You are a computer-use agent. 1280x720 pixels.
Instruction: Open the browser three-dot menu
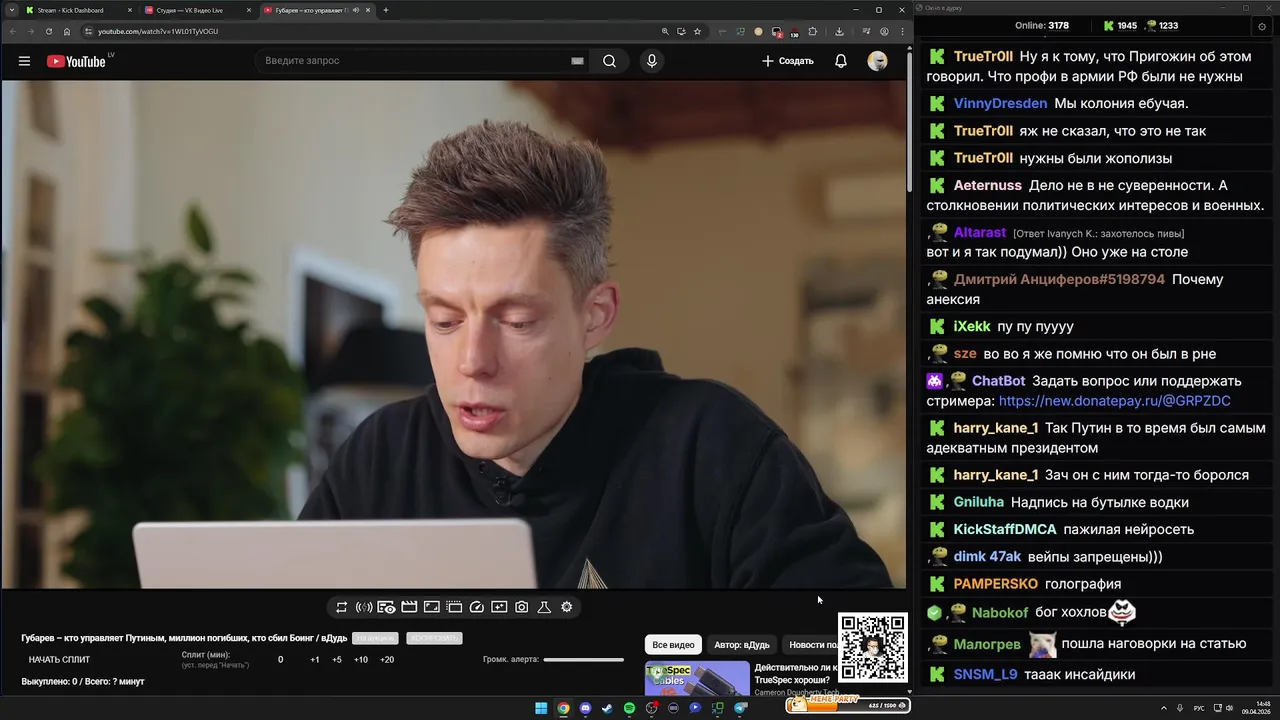pyautogui.click(x=902, y=31)
